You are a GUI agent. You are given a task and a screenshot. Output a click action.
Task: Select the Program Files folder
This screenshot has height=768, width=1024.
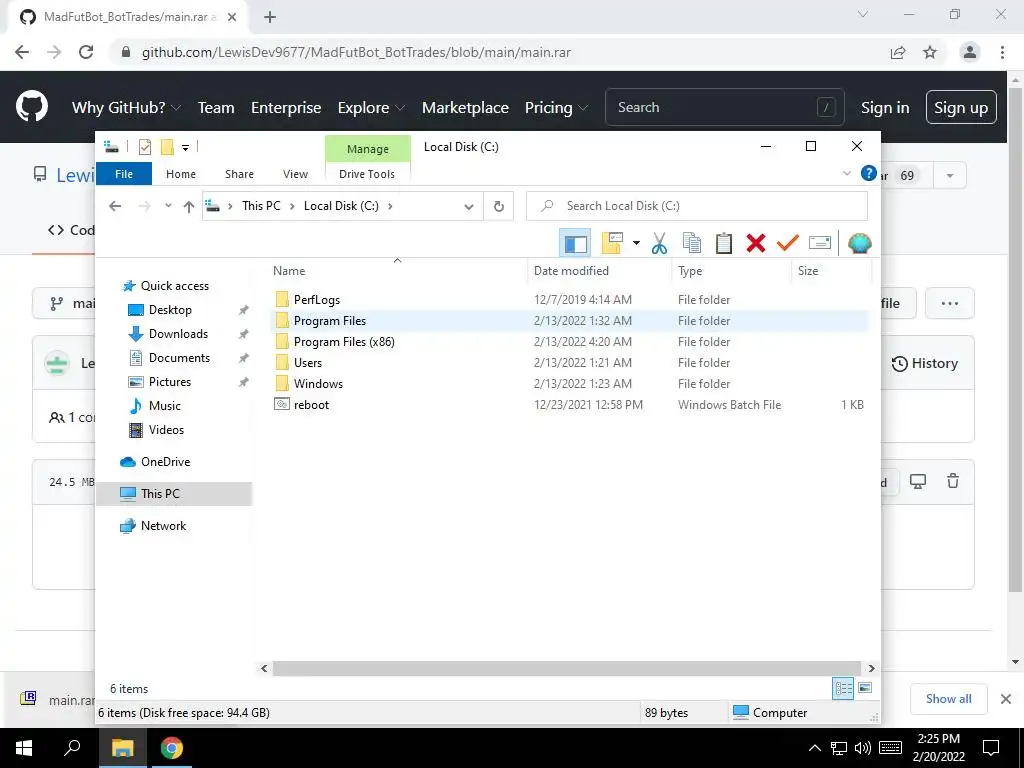(x=330, y=321)
